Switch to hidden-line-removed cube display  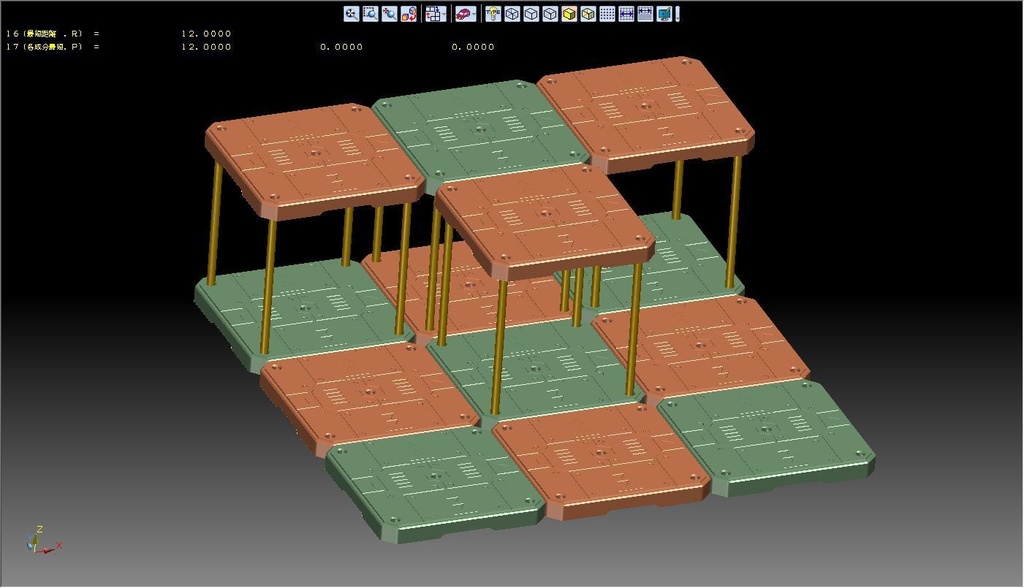[531, 14]
